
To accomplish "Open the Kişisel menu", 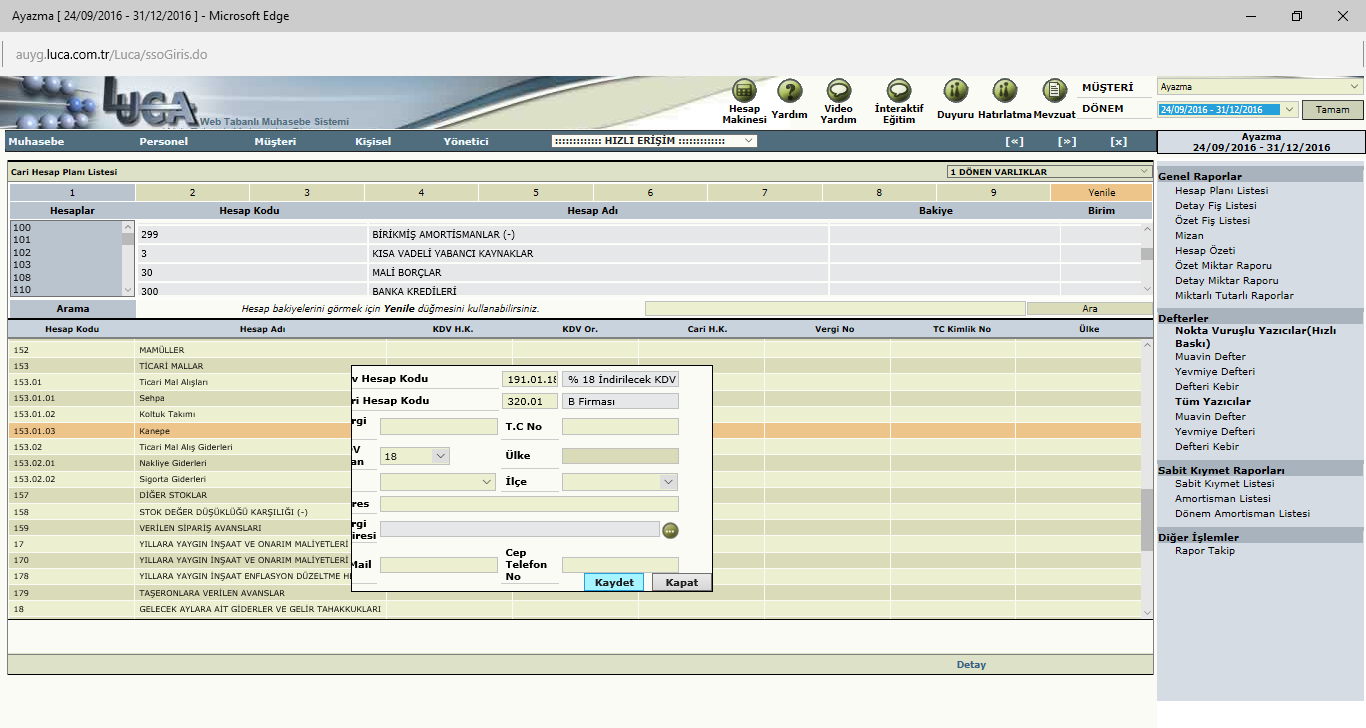I will coord(373,141).
